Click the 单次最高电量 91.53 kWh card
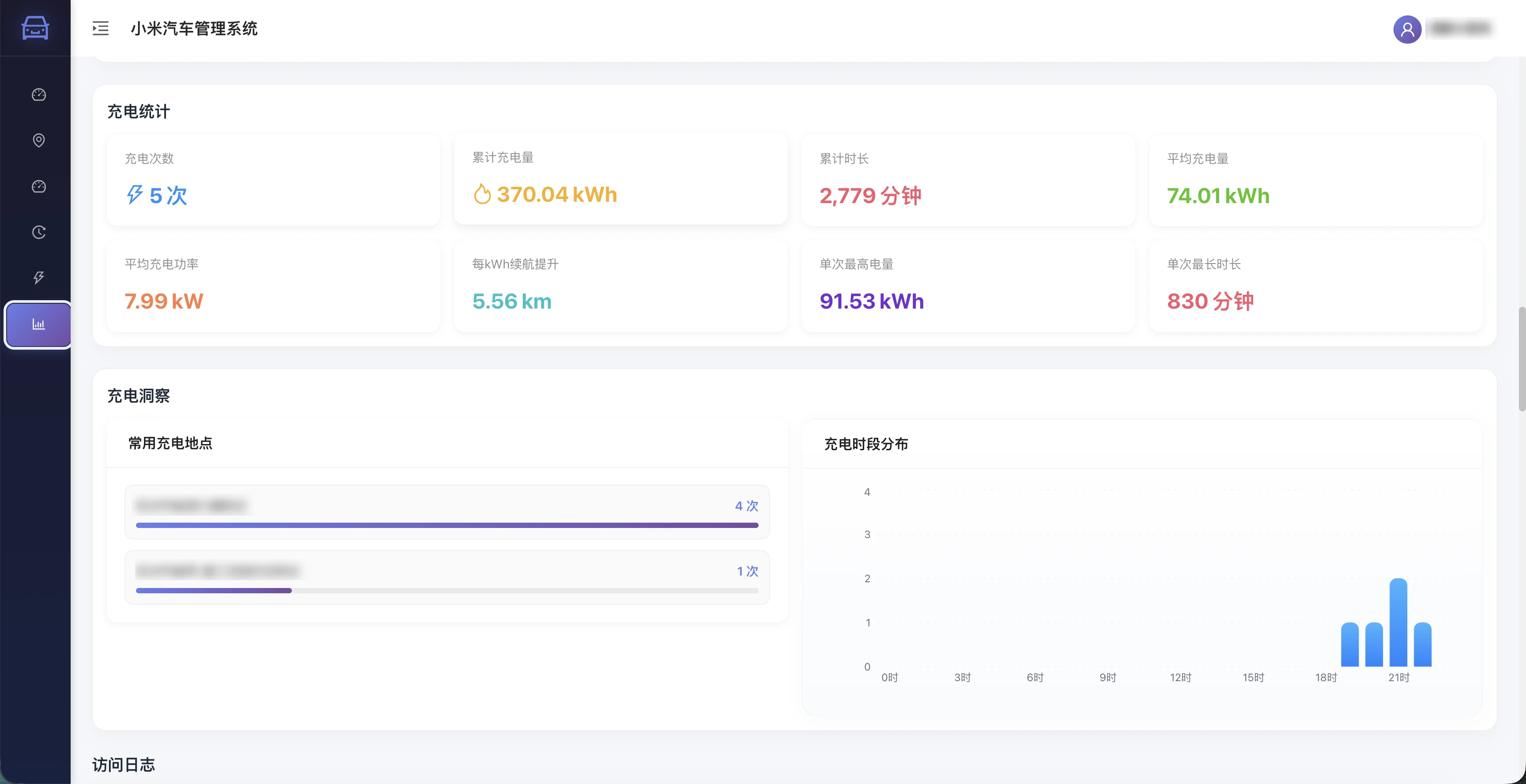The height and width of the screenshot is (784, 1526). click(968, 286)
